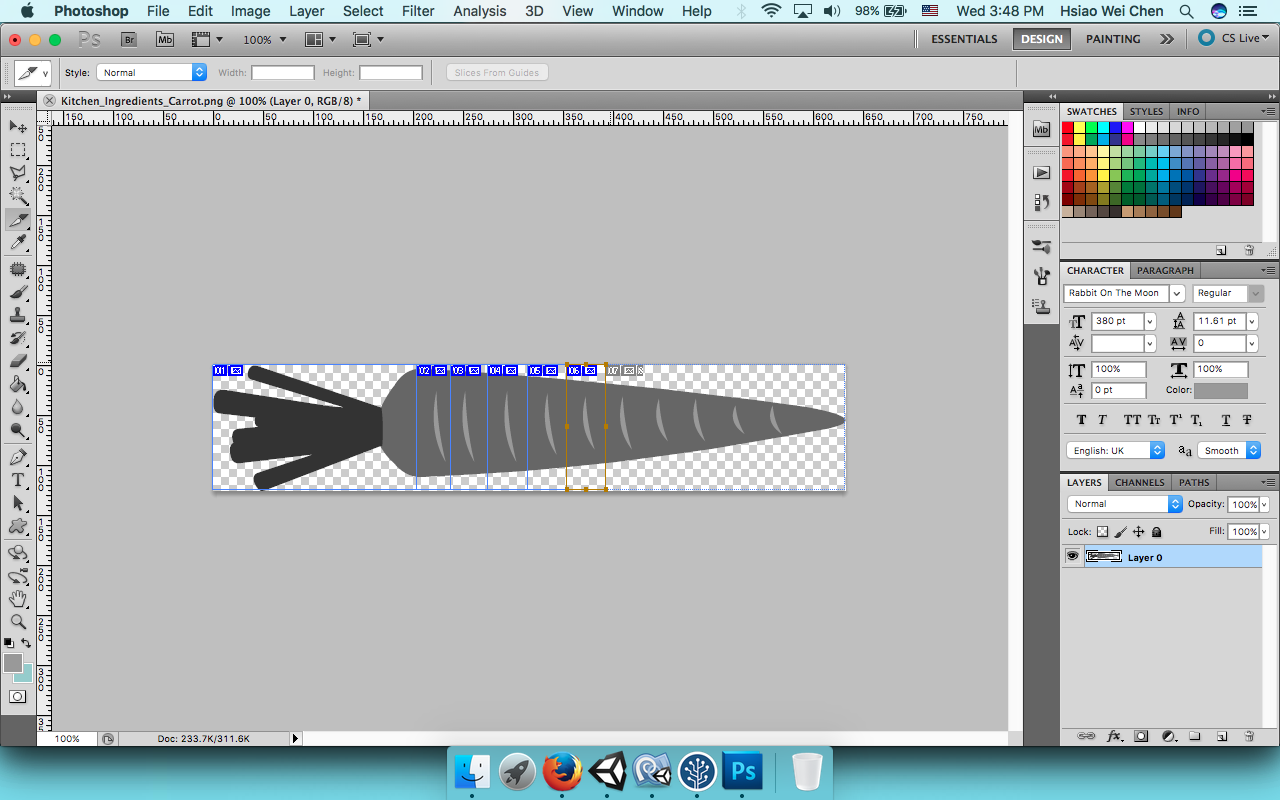Expand the Rabbit On The Moon font dropdown
This screenshot has height=800, width=1280.
(1177, 293)
